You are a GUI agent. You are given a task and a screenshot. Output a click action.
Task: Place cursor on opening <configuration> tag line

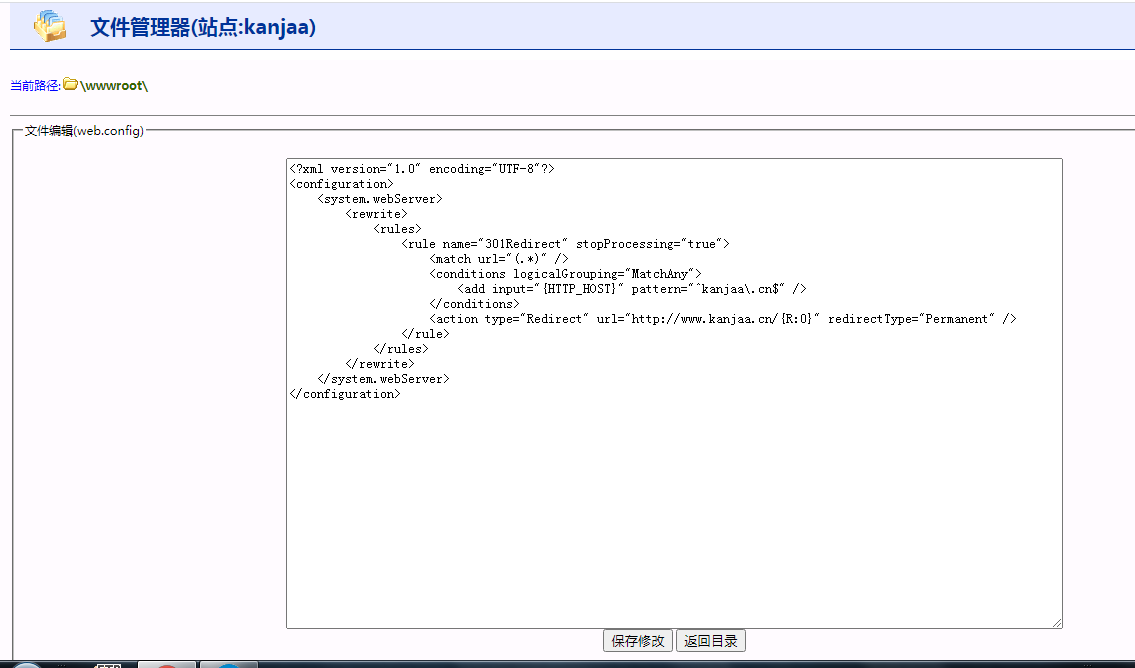click(341, 184)
